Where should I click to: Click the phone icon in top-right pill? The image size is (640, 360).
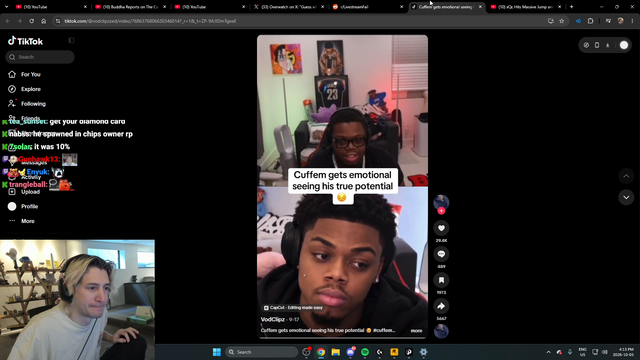[x=597, y=45]
